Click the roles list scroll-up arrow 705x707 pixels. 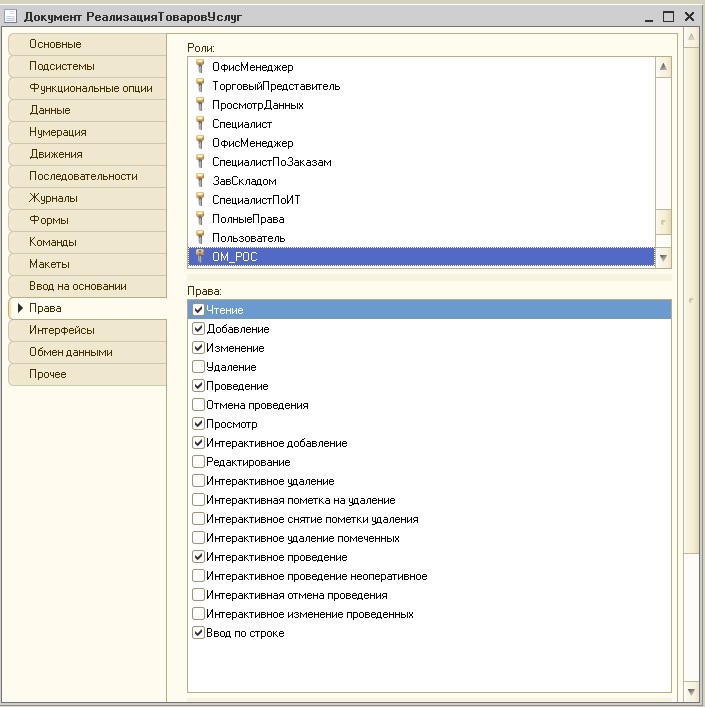point(663,67)
